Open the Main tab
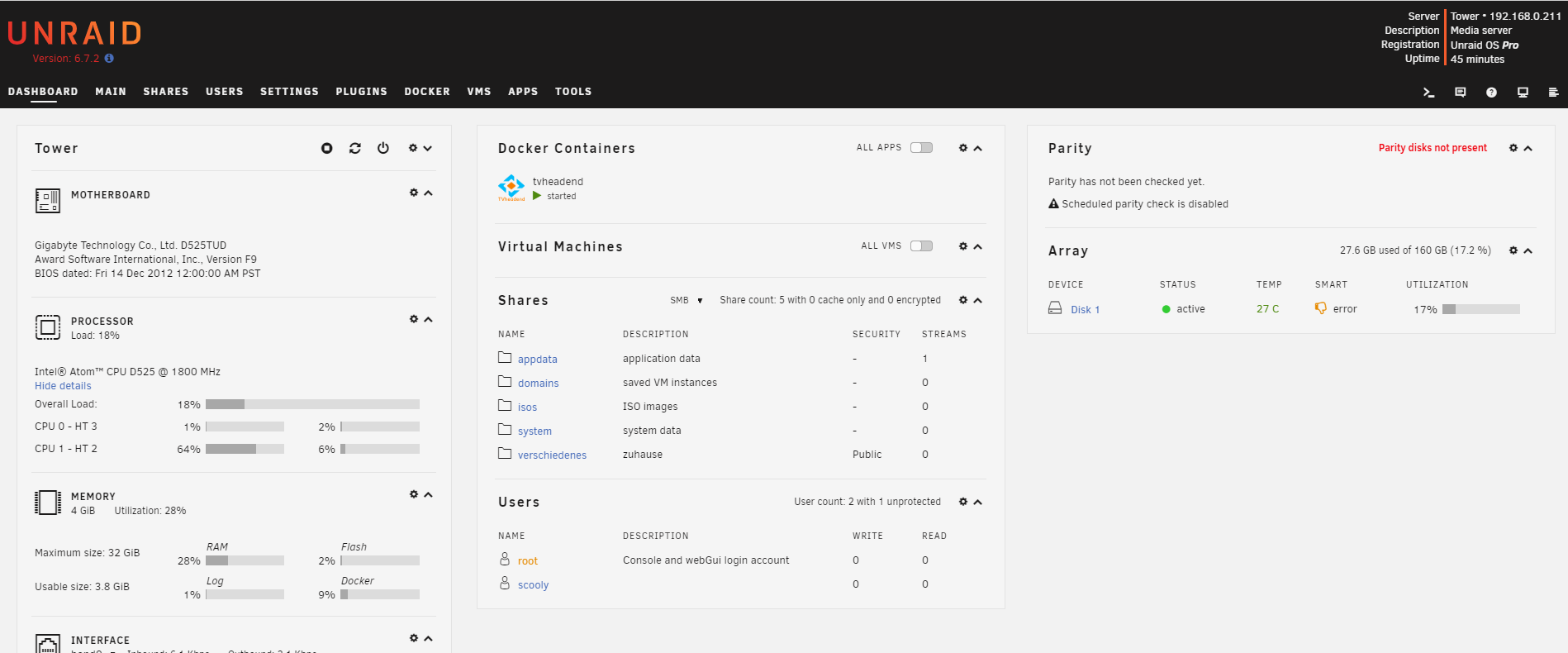This screenshot has width=1568, height=653. [111, 92]
